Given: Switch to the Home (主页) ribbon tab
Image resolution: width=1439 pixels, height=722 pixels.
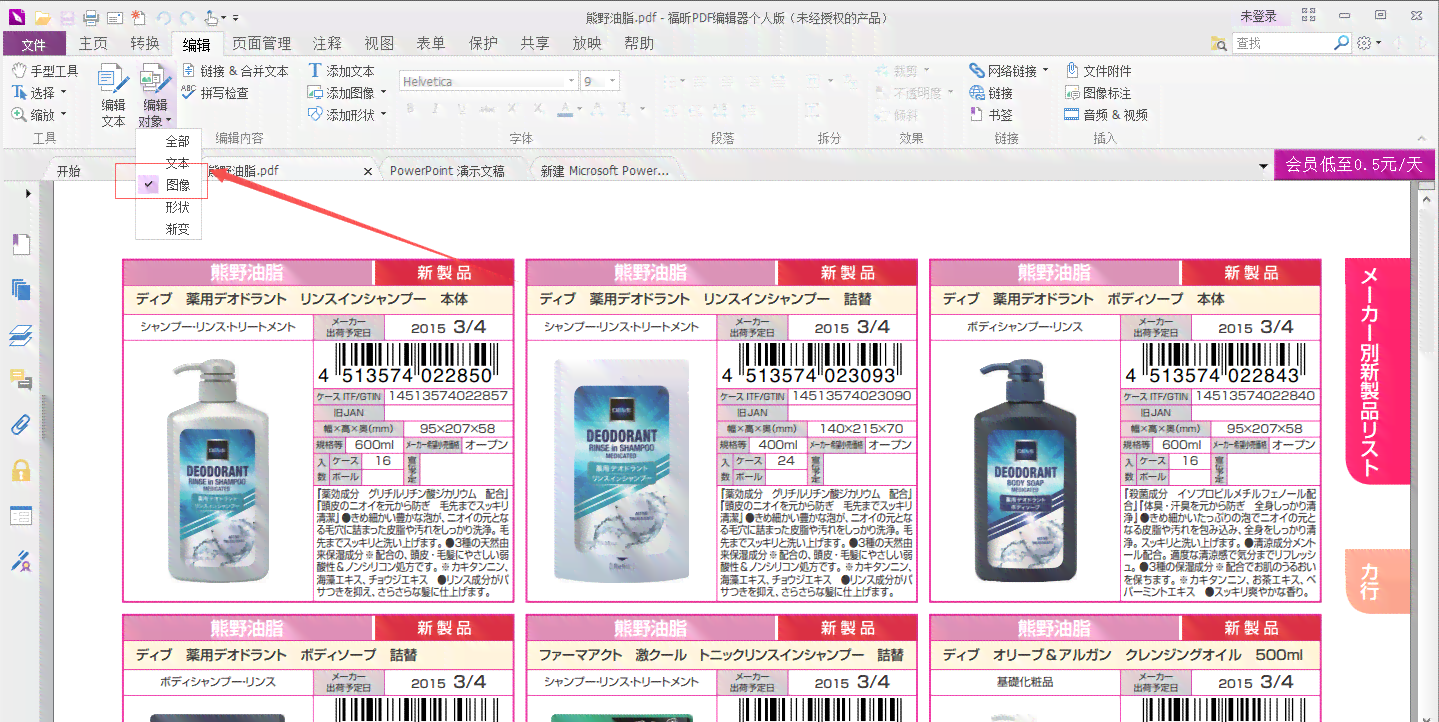Looking at the screenshot, I should (x=93, y=43).
